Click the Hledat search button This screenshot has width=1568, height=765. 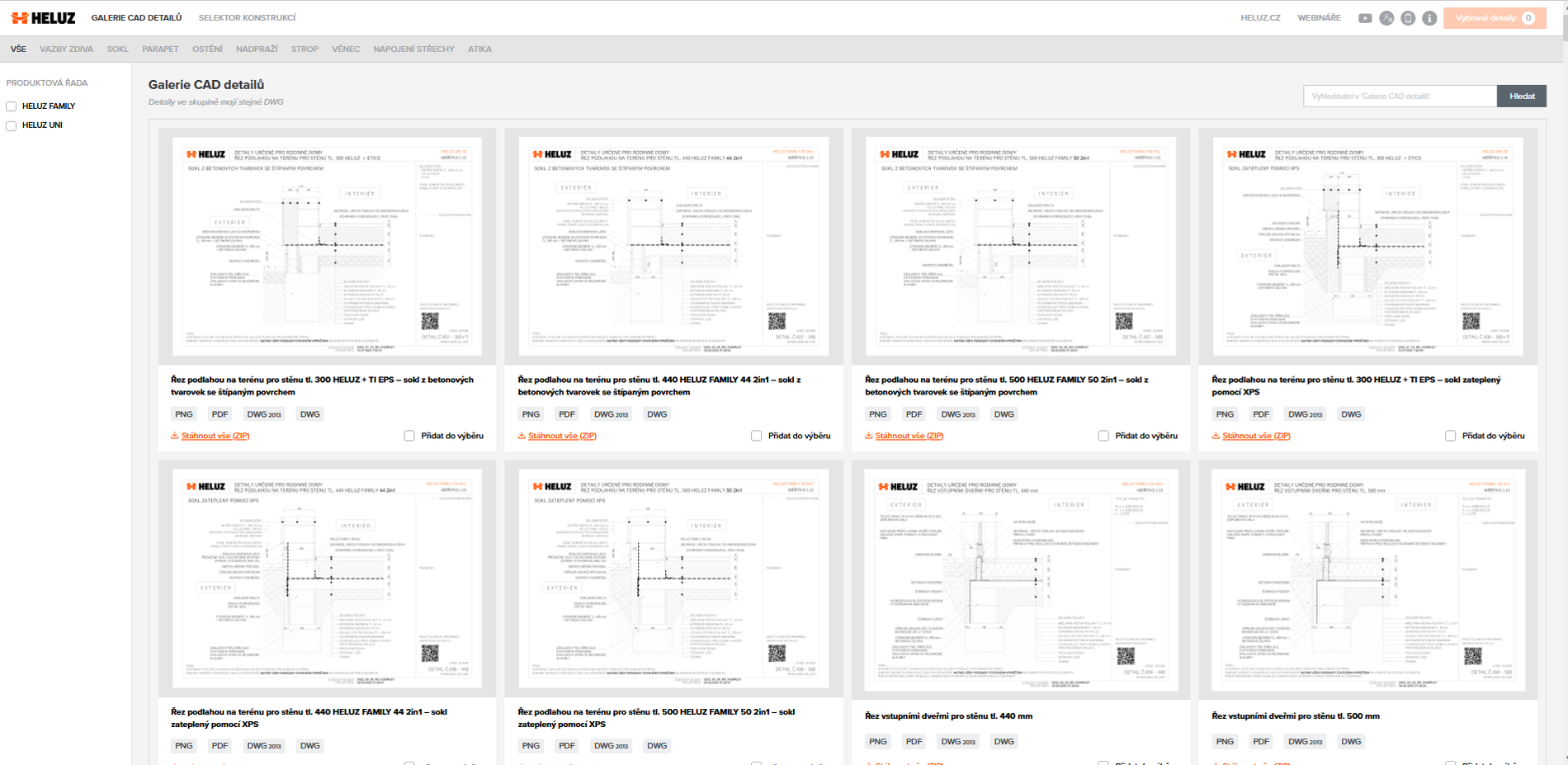[1522, 97]
